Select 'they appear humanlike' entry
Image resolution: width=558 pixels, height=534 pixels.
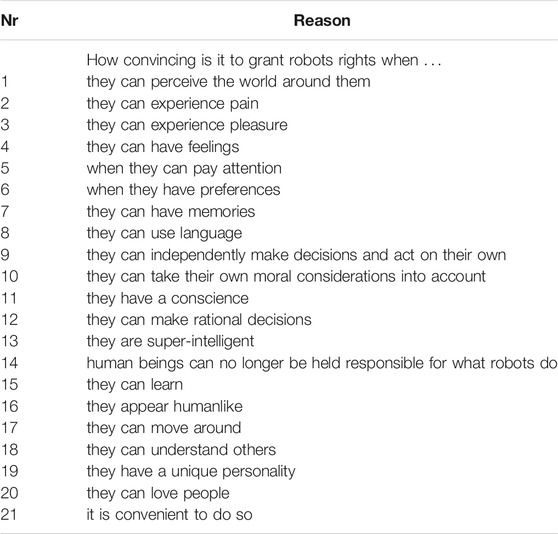coord(165,407)
